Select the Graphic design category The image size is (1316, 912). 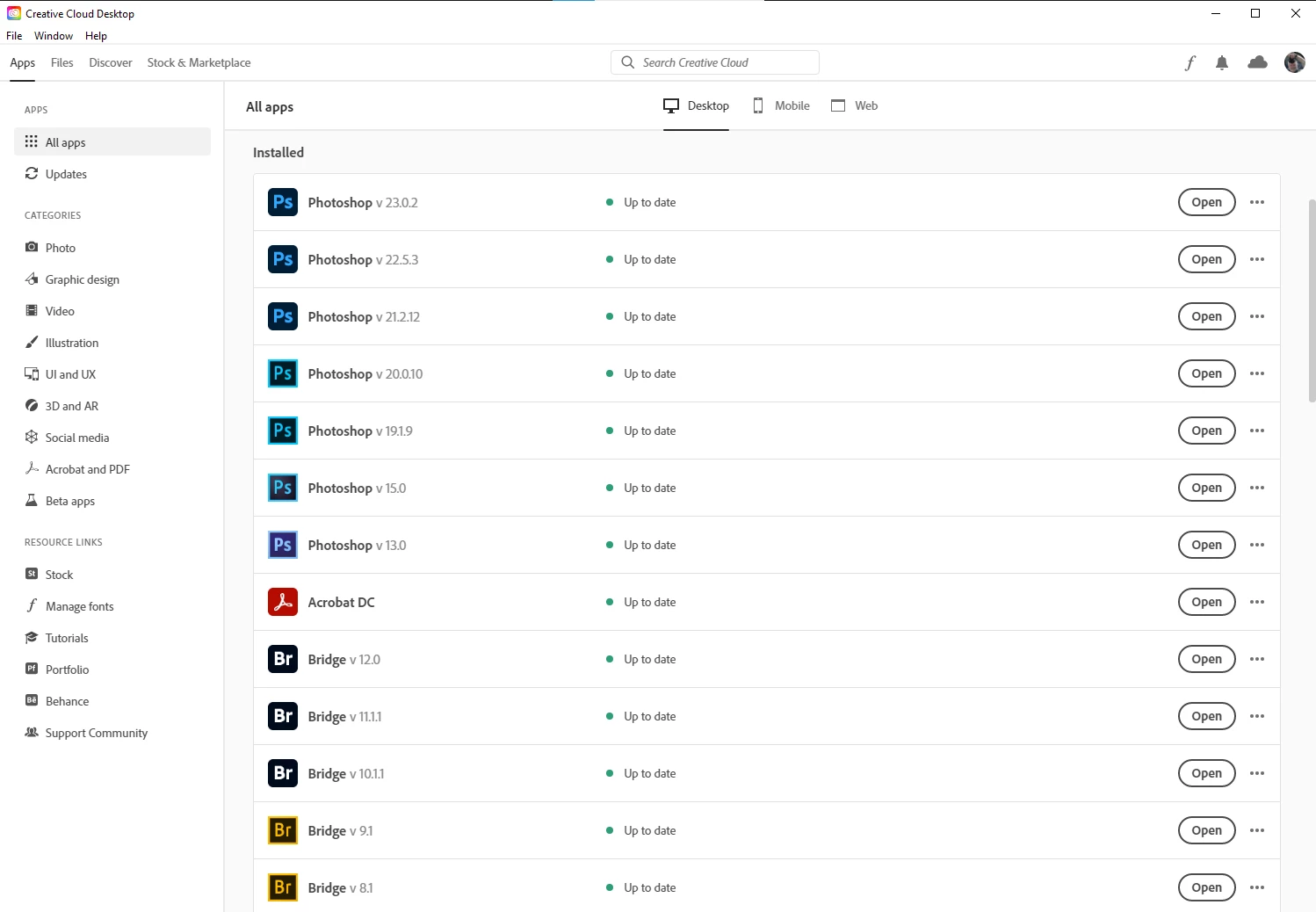[x=112, y=279]
